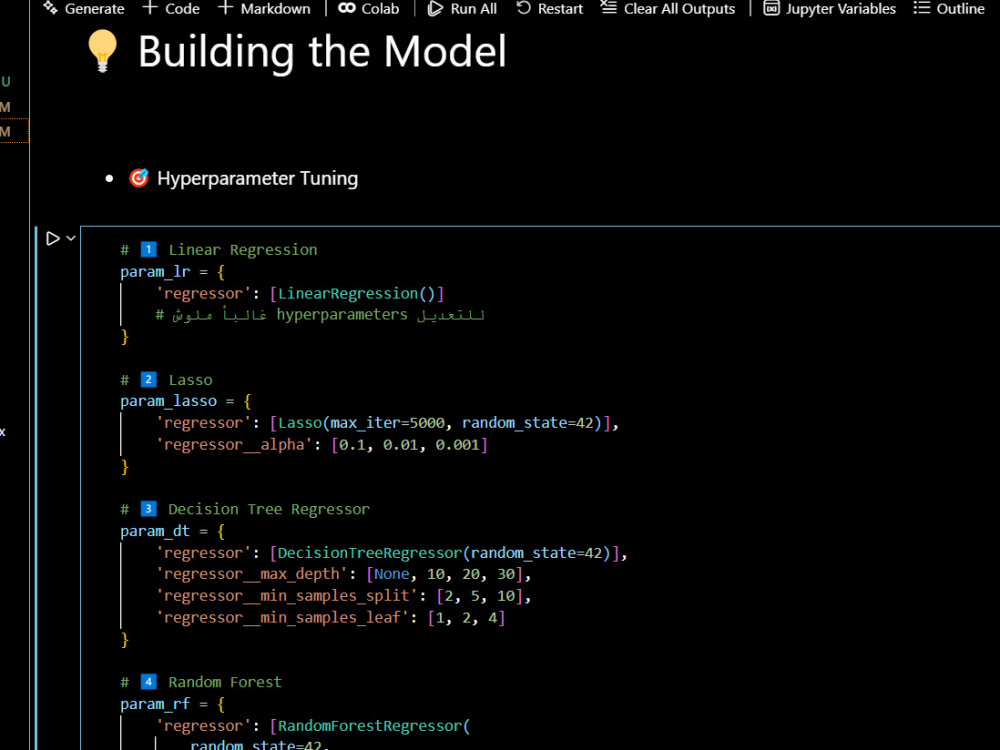Click the Clear All Outputs list icon

[609, 8]
